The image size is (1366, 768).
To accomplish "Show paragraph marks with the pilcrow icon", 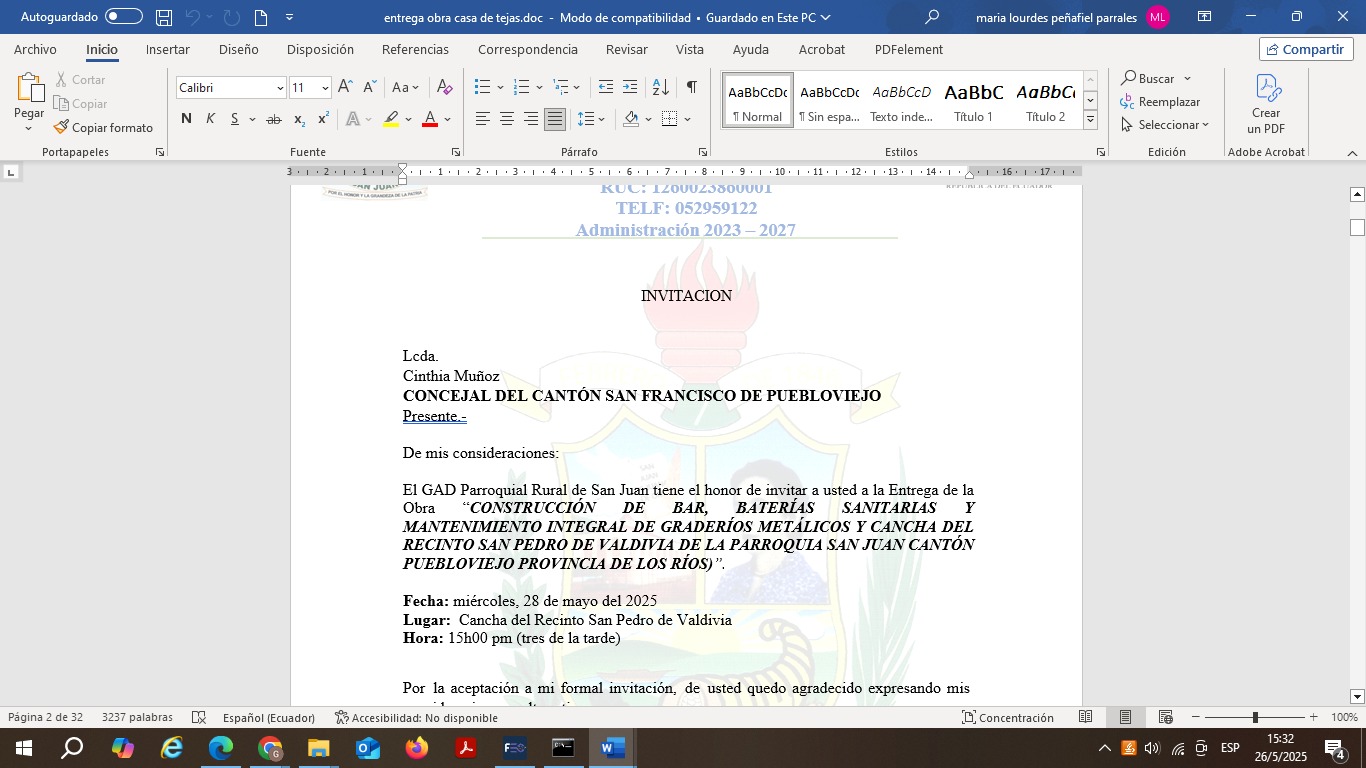I will (691, 88).
